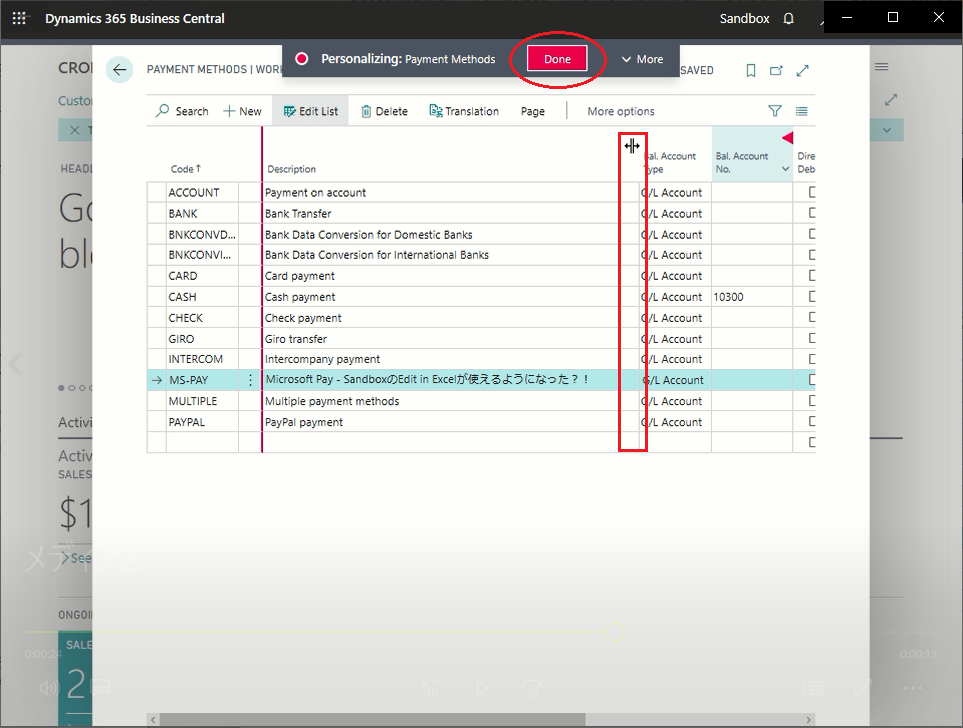The image size is (963, 728).
Task: Click the faint play button in the media overlay
Action: (482, 688)
